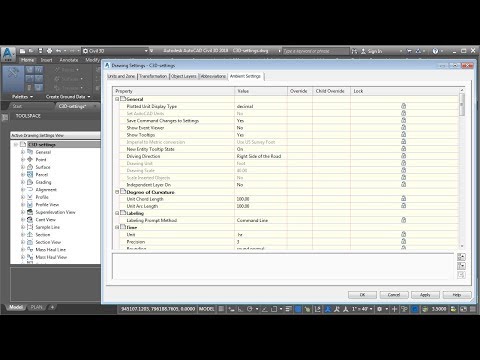Switch to the Insert ribbon tab
480x360 pixels.
[47, 60]
